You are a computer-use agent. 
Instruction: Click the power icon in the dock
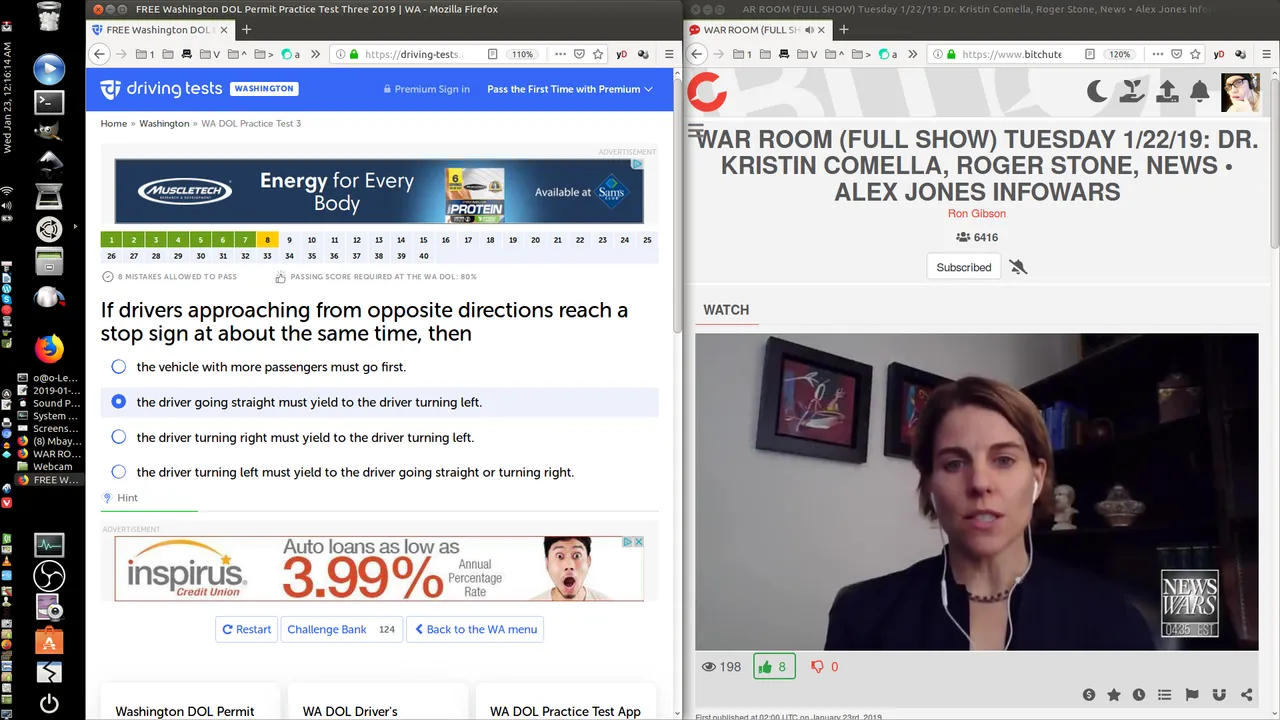[x=49, y=703]
